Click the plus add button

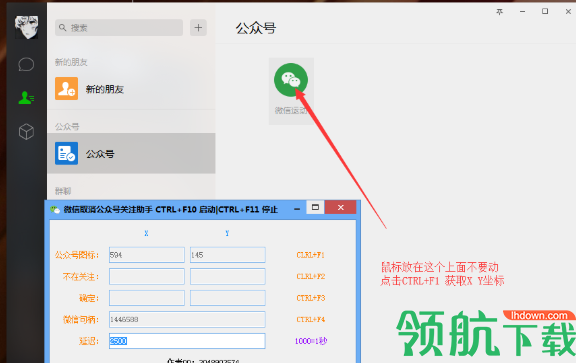[x=198, y=28]
